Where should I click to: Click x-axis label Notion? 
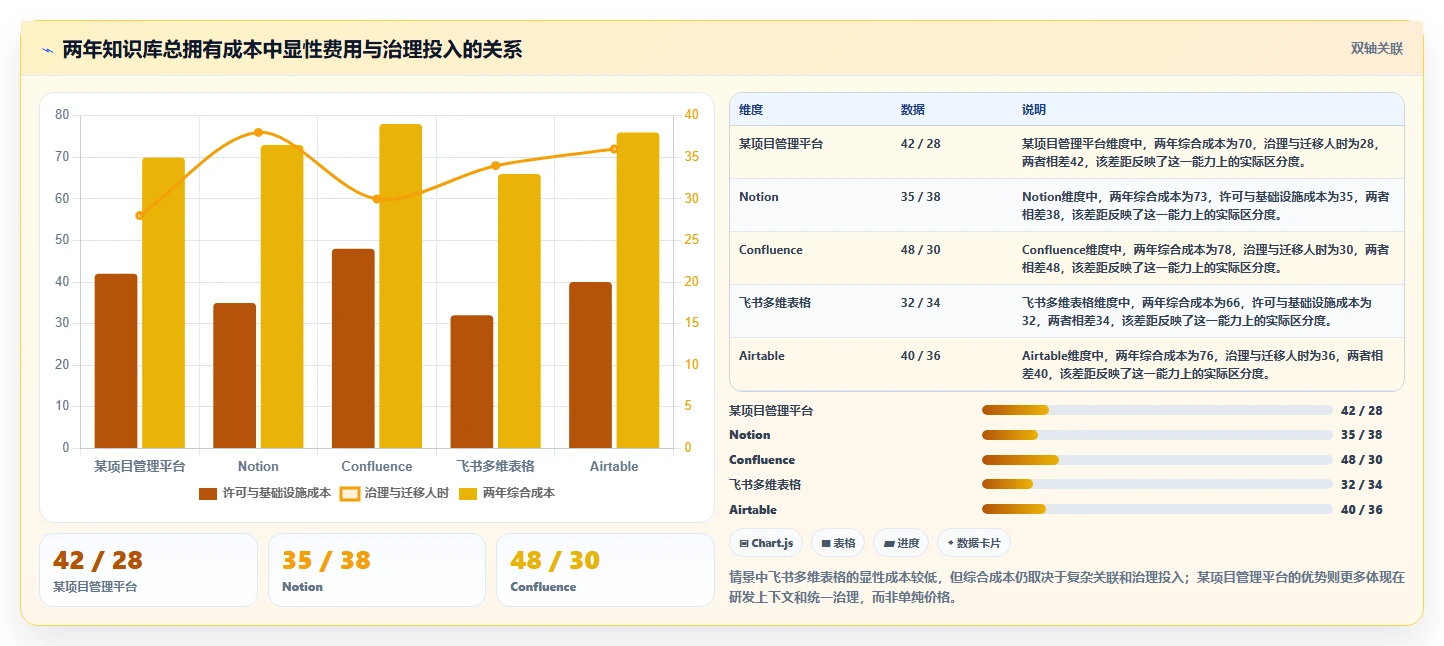(258, 466)
